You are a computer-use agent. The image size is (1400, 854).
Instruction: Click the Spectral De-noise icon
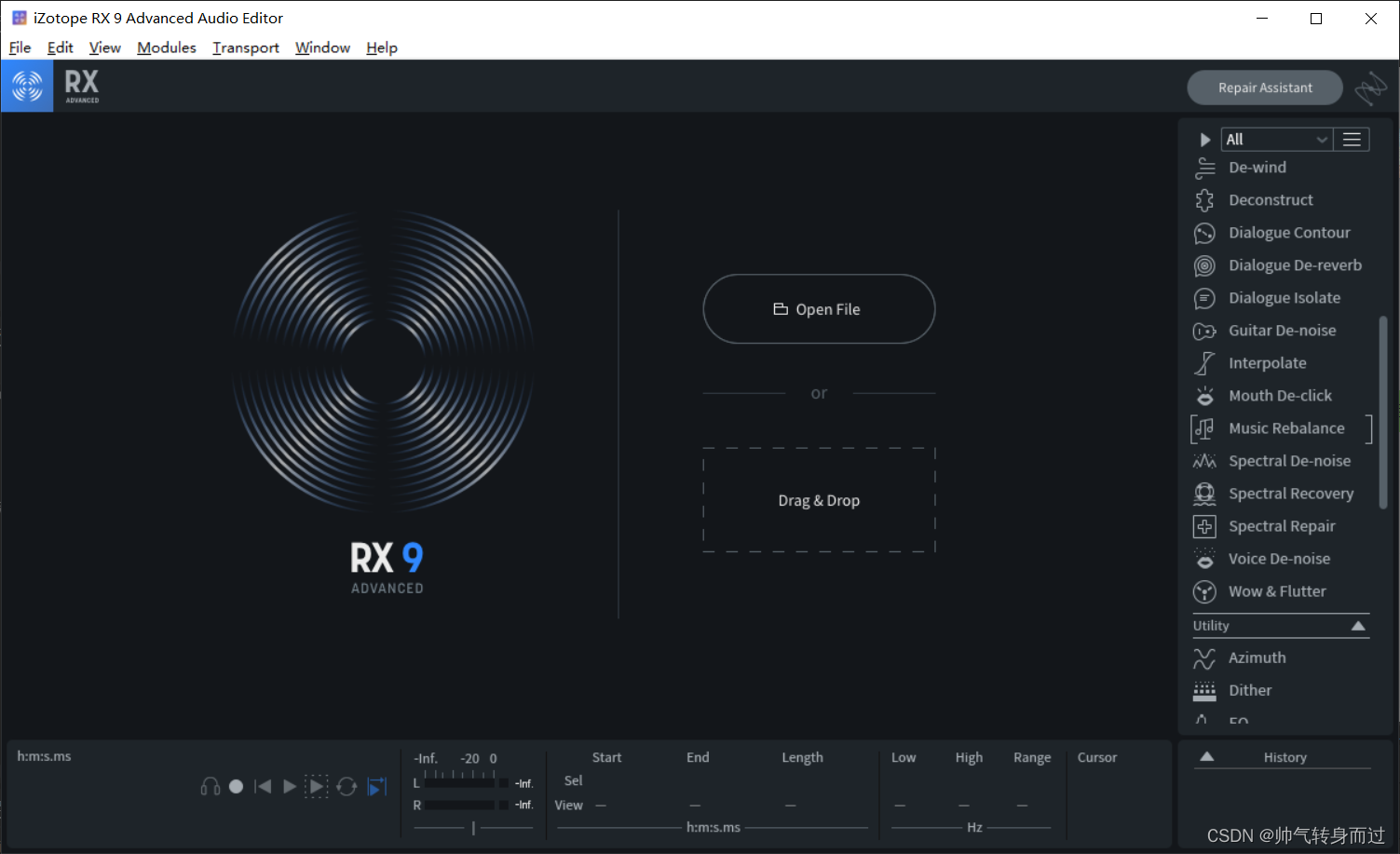pos(1204,461)
